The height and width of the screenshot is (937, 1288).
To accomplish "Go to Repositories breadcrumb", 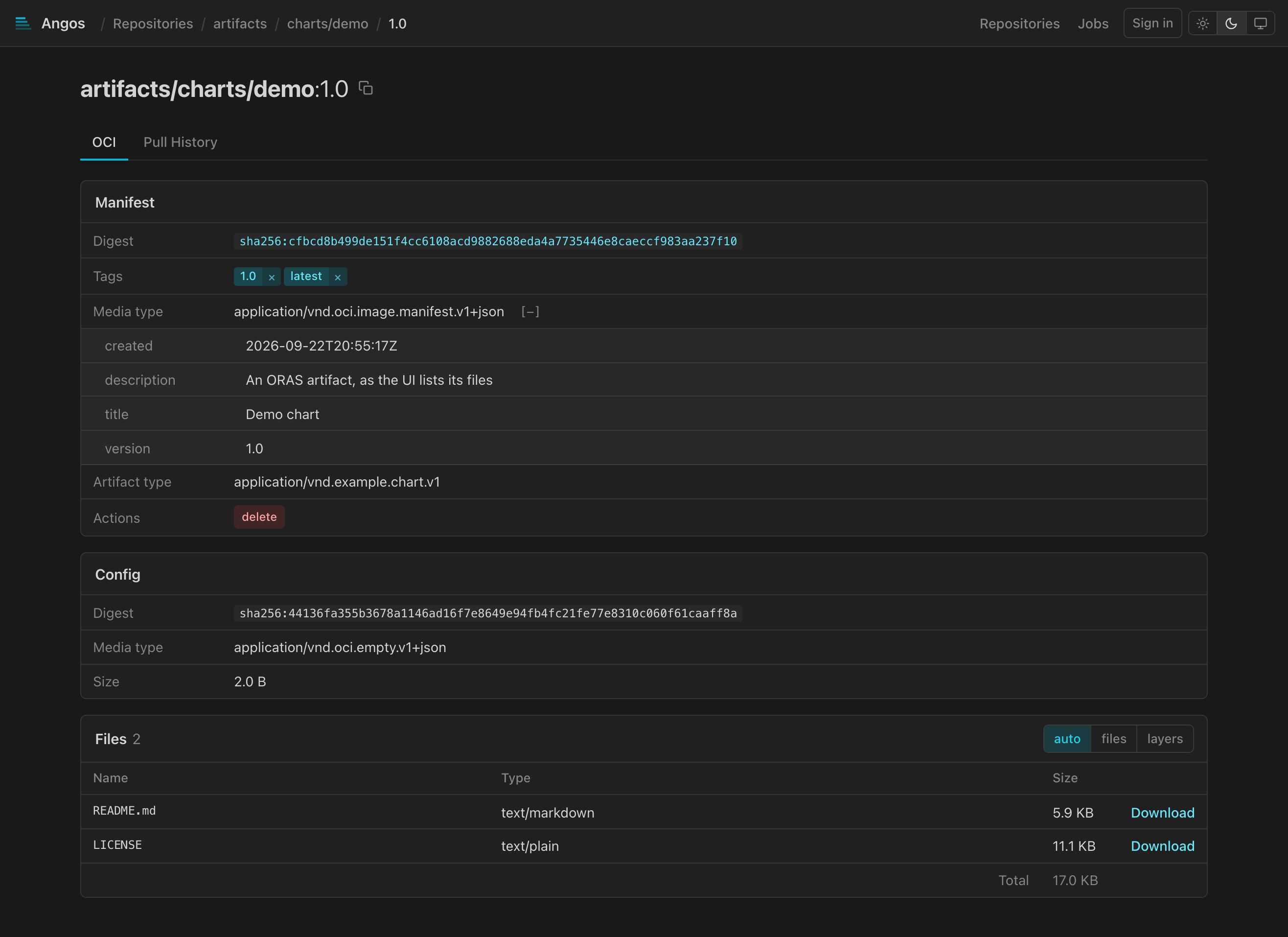I will coord(153,24).
